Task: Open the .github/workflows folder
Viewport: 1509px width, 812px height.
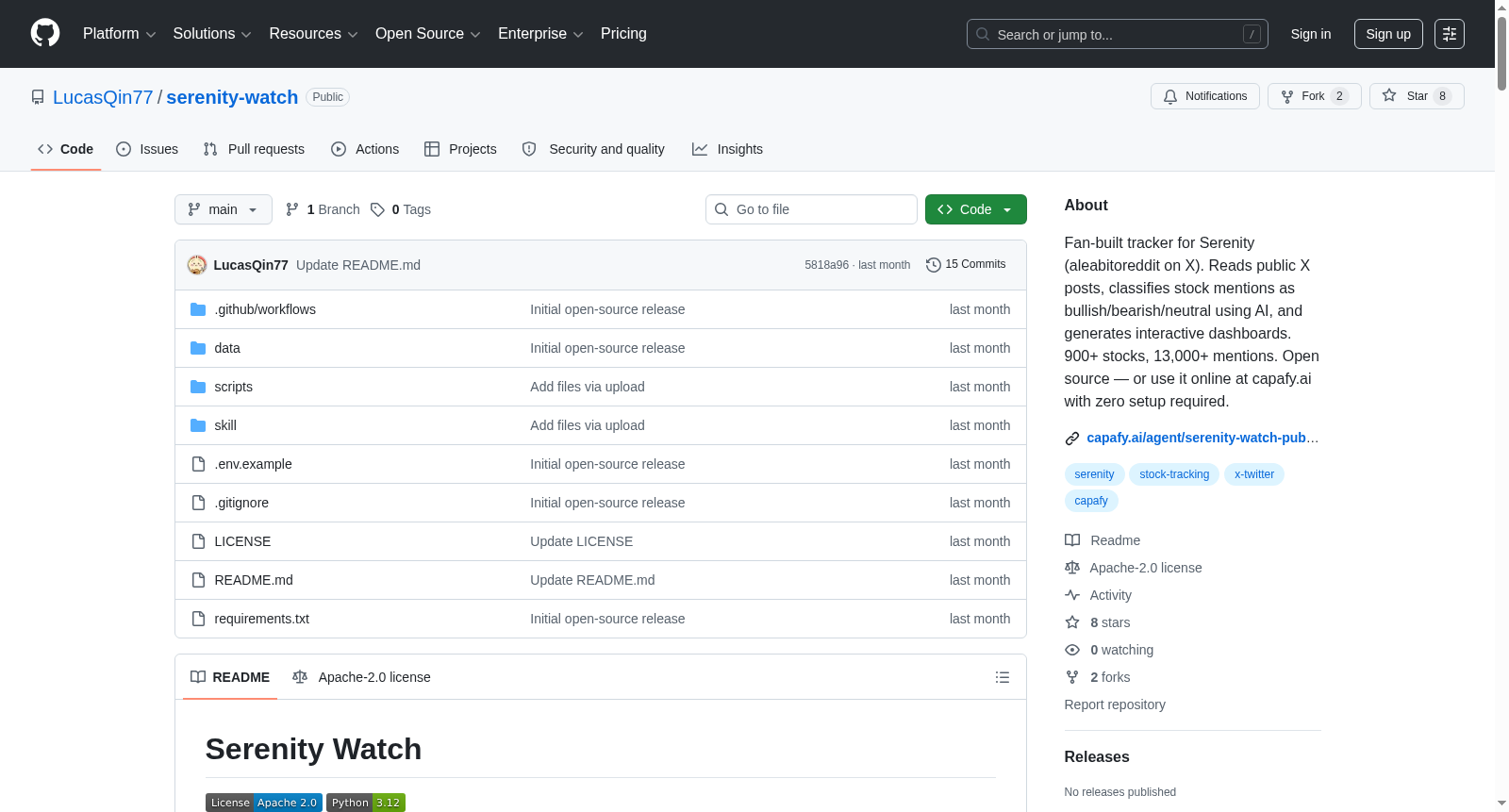Action: [x=265, y=309]
